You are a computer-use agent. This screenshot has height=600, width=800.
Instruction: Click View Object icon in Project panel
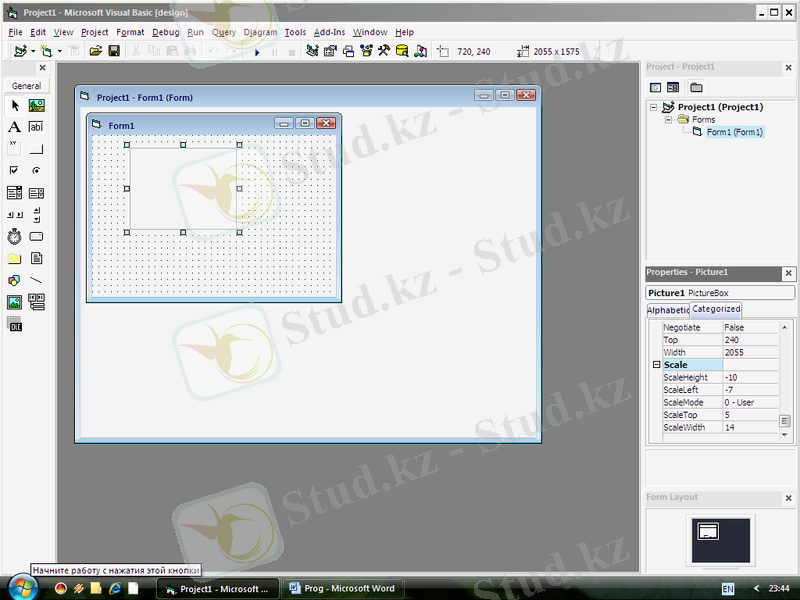click(673, 88)
